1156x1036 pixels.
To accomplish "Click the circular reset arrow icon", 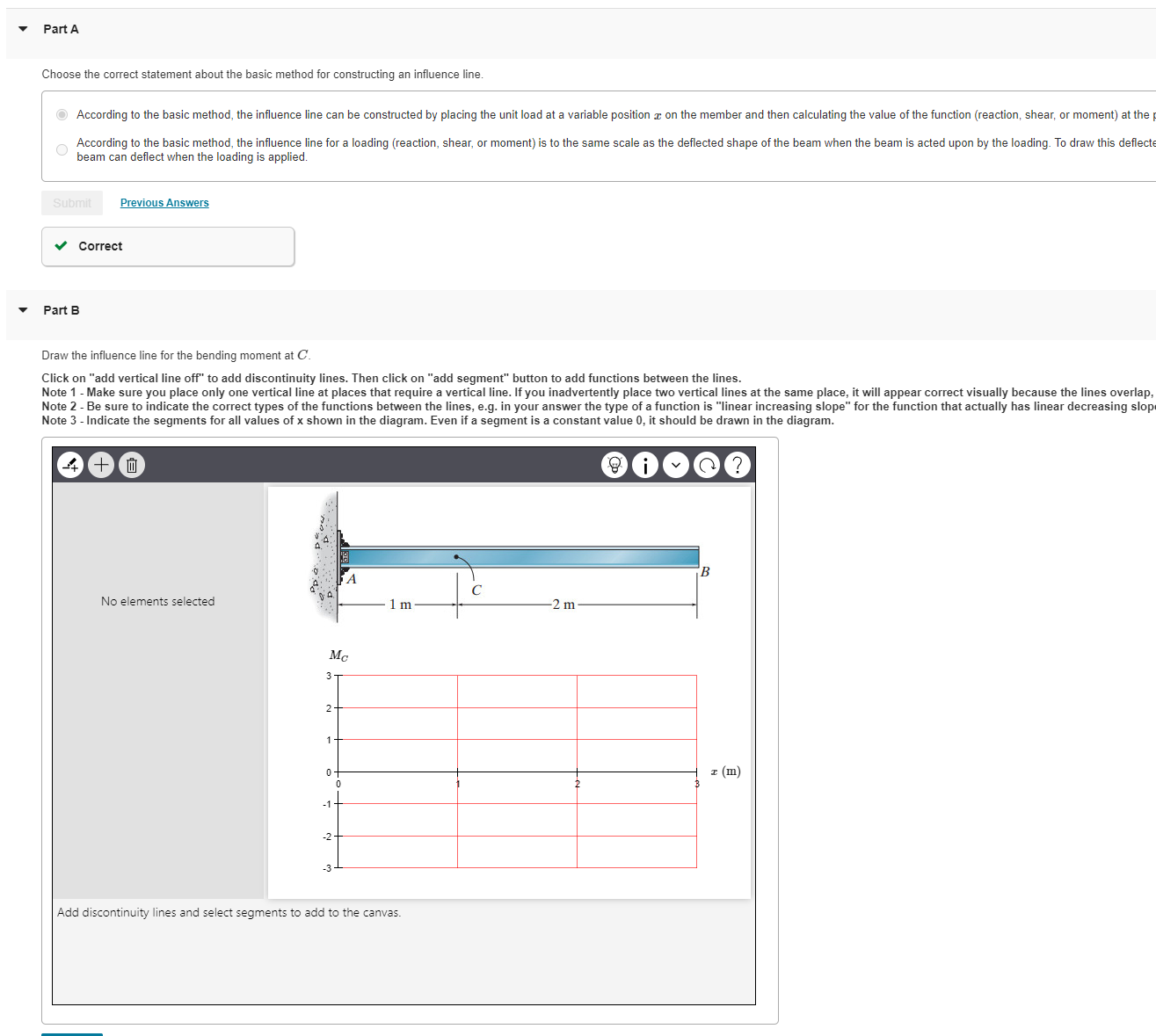I will (707, 465).
